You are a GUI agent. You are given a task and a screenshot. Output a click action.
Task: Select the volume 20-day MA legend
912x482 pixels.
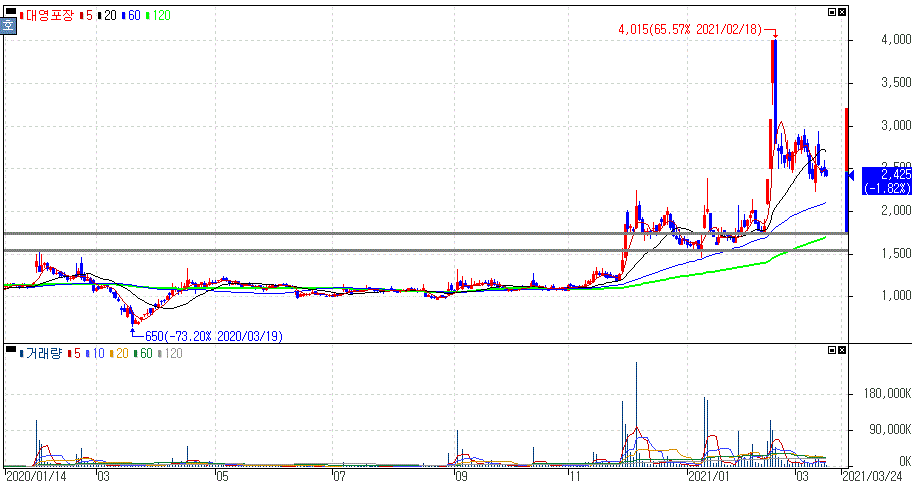click(x=119, y=354)
